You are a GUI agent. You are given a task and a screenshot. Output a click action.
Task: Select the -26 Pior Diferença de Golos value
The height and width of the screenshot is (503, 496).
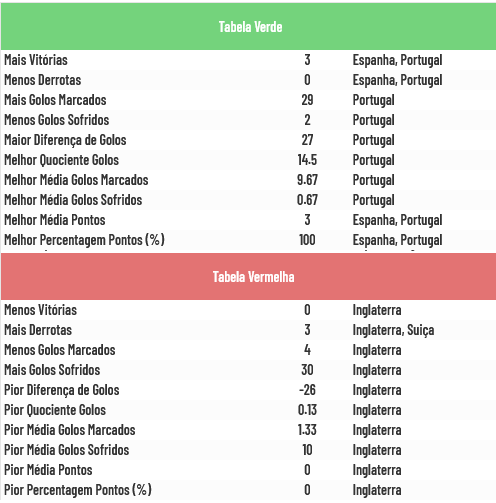tap(307, 390)
